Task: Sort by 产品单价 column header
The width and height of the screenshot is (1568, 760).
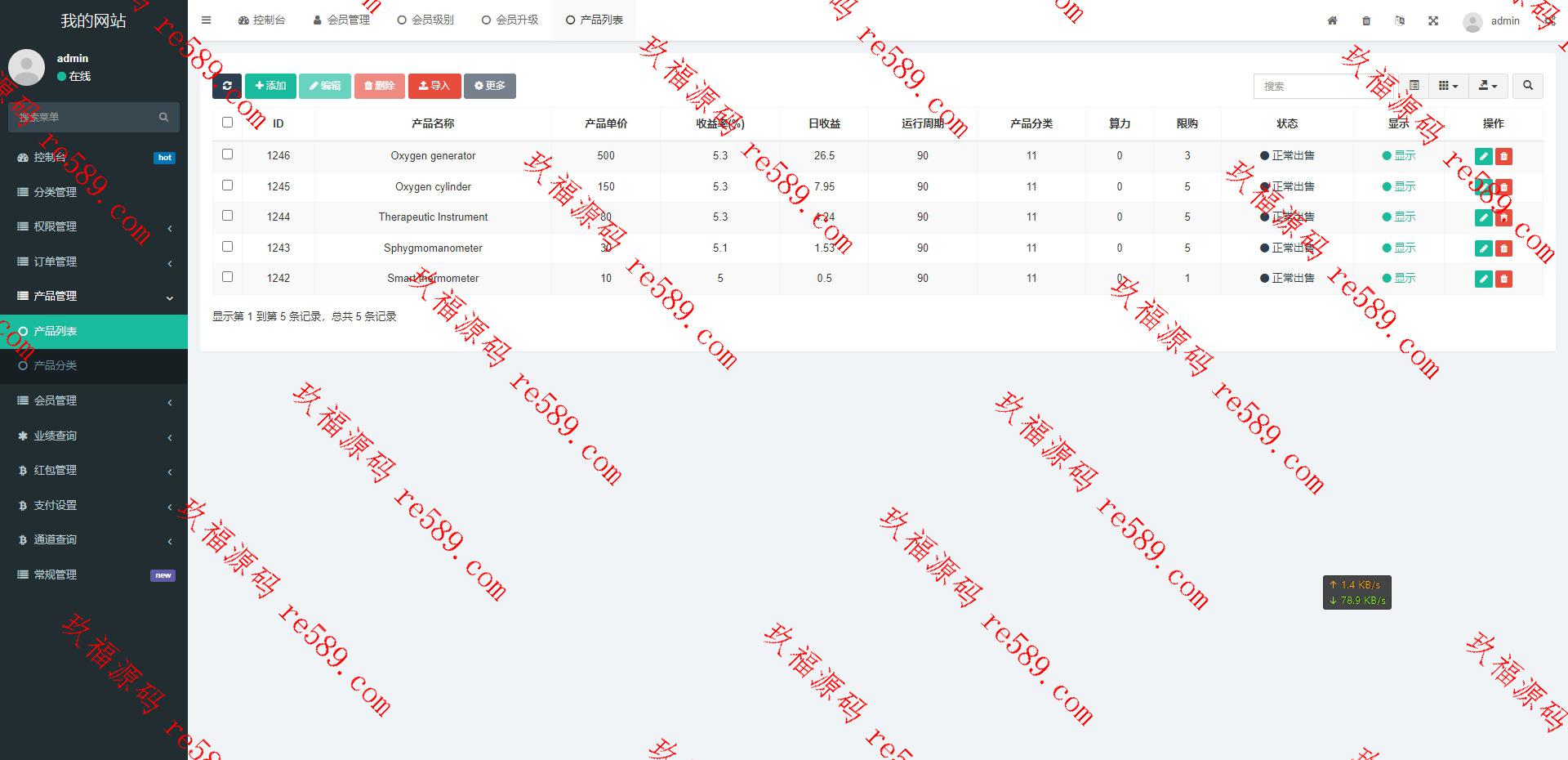Action: click(x=606, y=123)
